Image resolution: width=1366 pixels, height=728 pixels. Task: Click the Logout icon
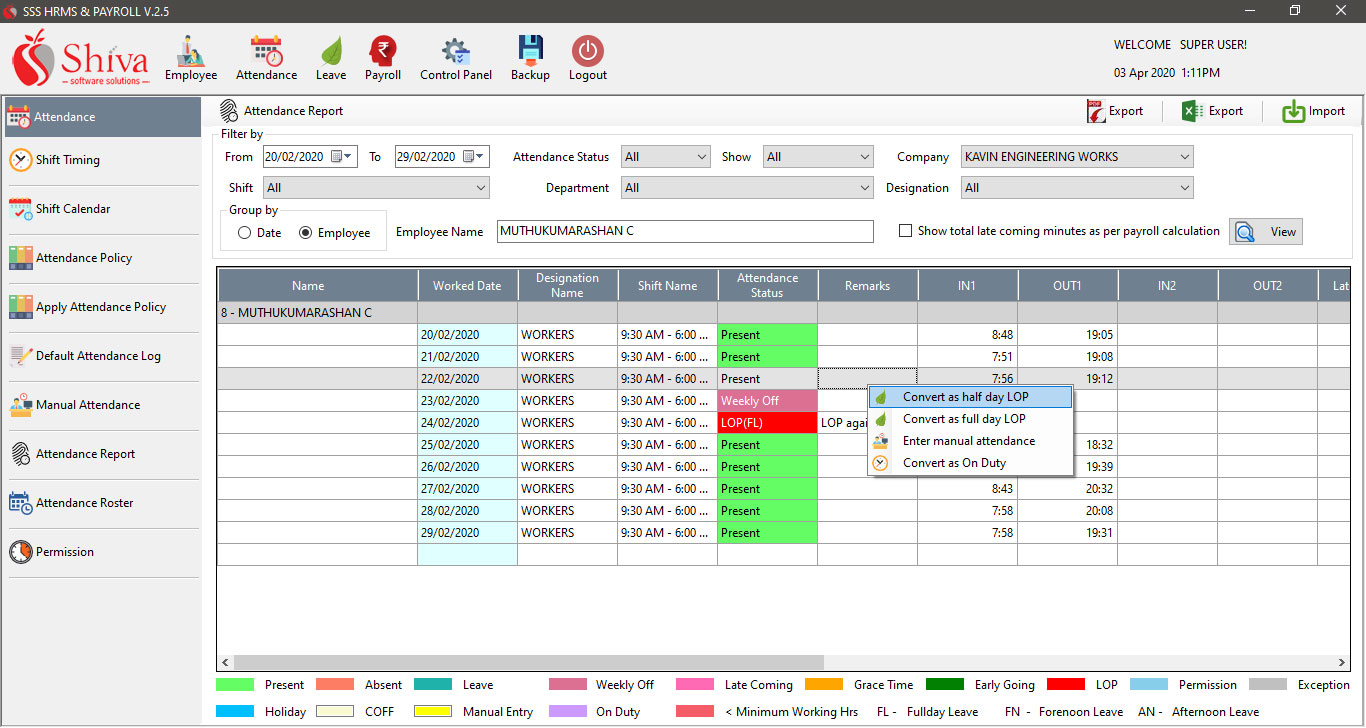coord(587,57)
